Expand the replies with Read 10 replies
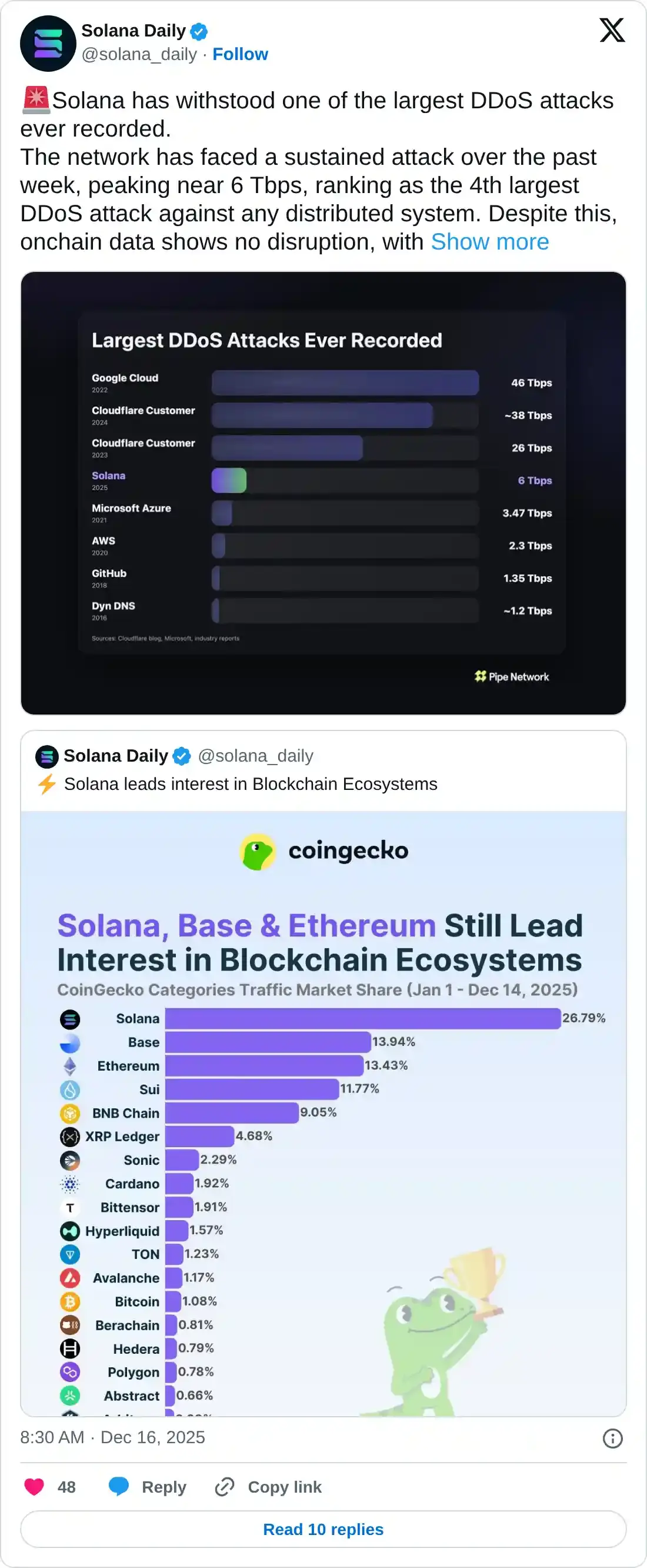Viewport: 647px width, 1568px height. tap(323, 1530)
